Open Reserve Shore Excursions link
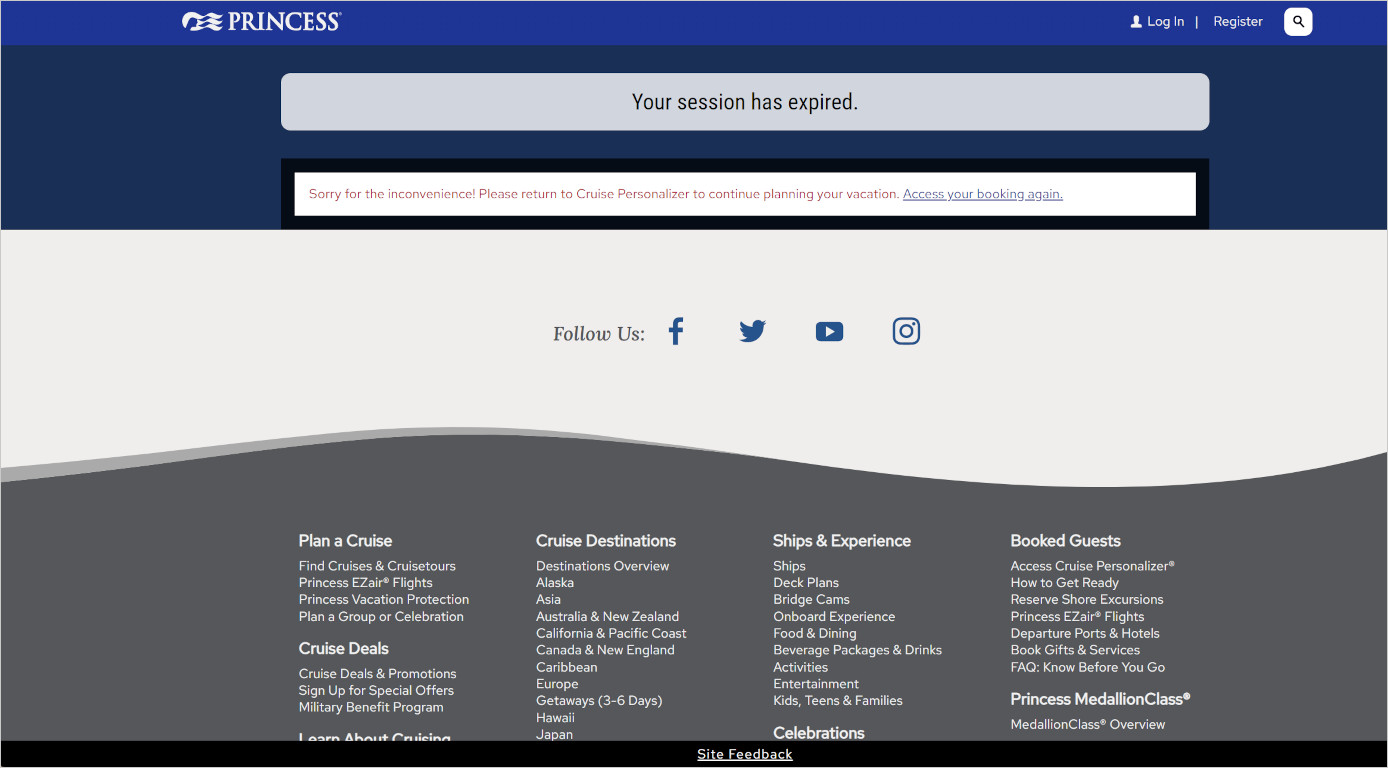This screenshot has height=768, width=1388. (1087, 600)
